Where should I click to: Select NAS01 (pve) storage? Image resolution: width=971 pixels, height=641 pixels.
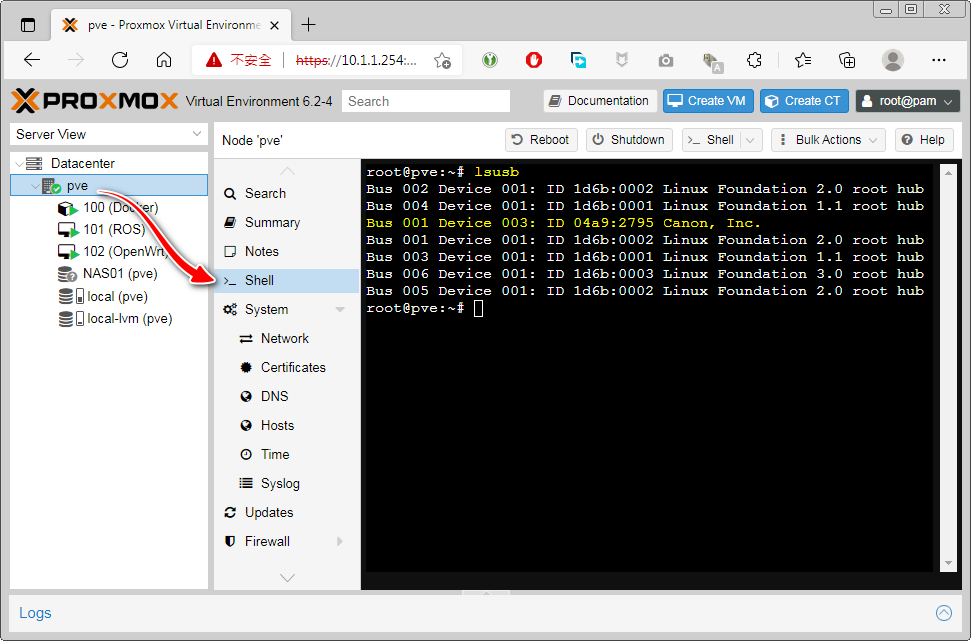[x=119, y=274]
